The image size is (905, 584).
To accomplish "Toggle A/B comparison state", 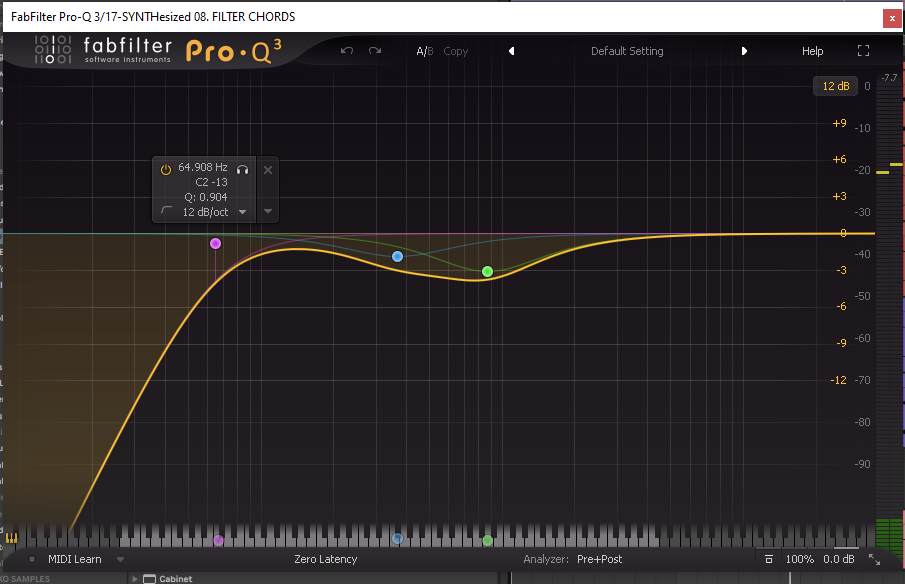I will pyautogui.click(x=425, y=51).
